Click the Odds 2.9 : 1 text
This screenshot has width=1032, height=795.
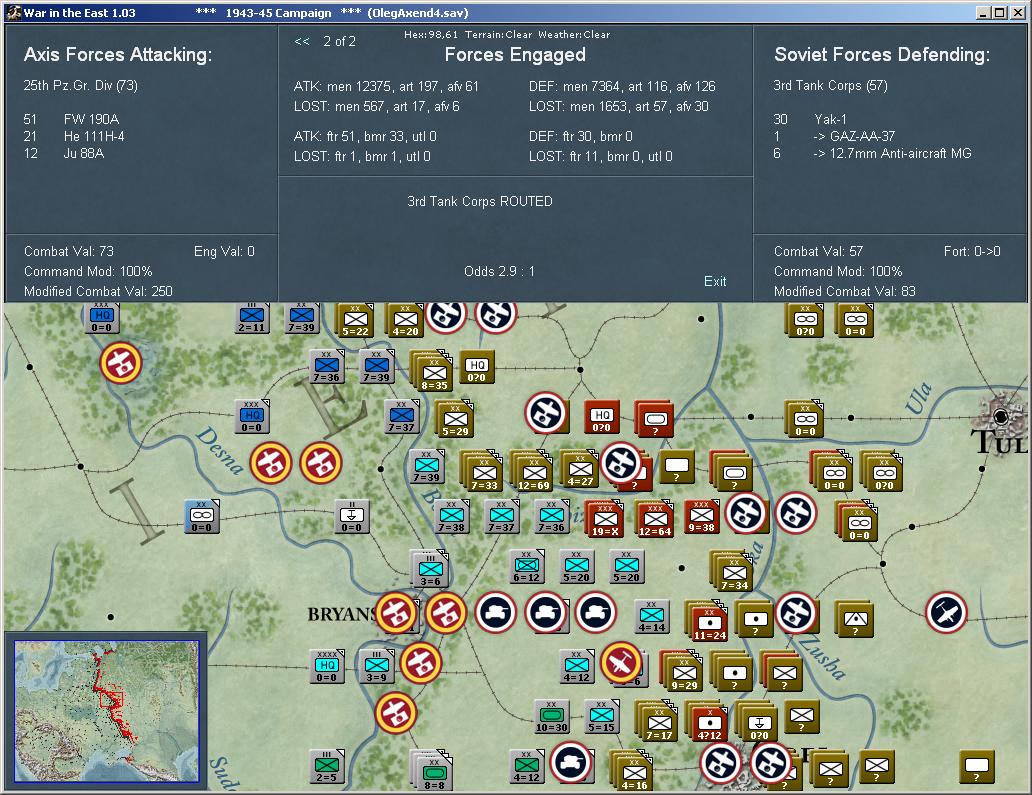coord(500,271)
